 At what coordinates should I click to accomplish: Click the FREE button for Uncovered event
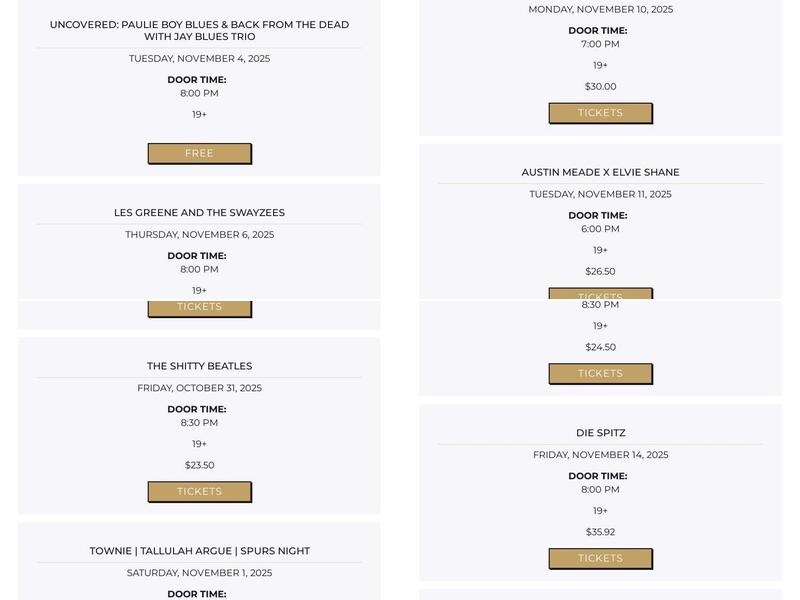click(x=199, y=153)
